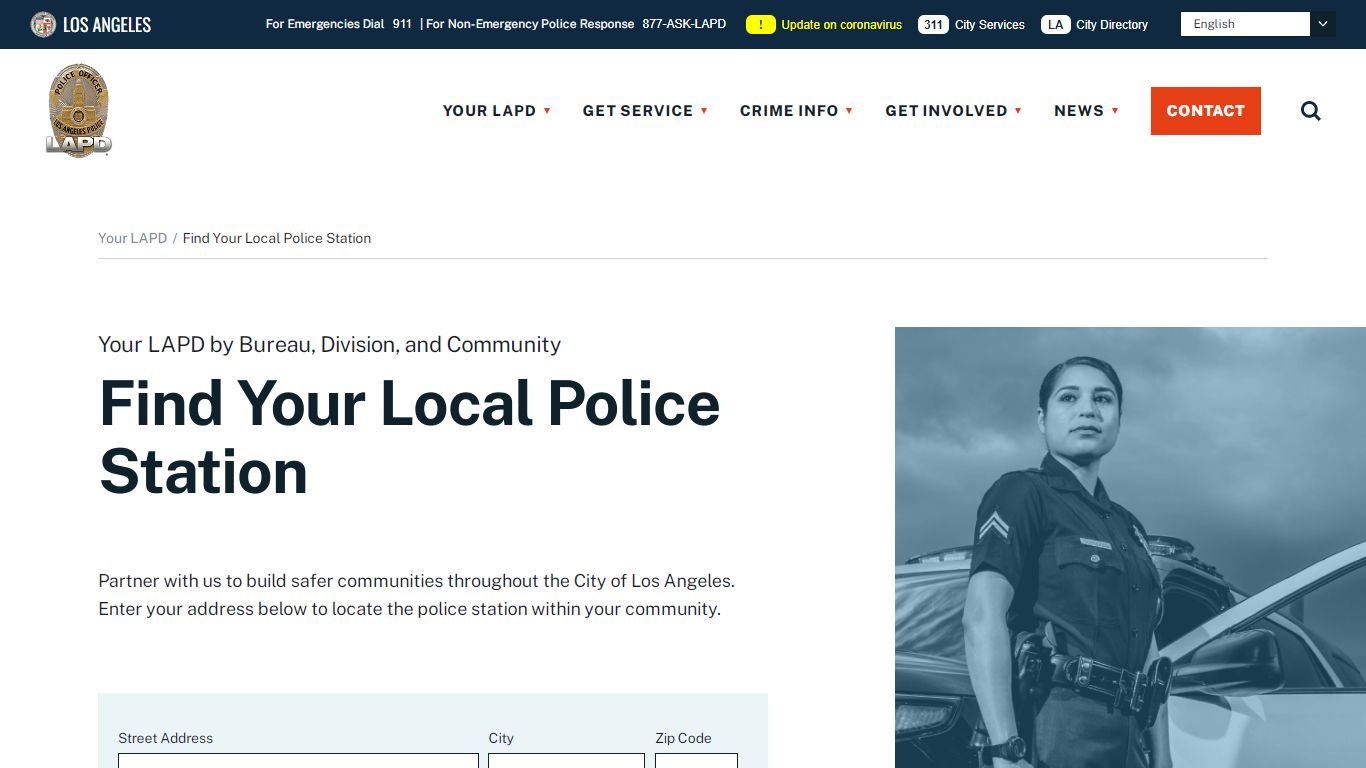This screenshot has height=768, width=1366.
Task: Expand the CRIME INFO menu
Action: coord(796,111)
